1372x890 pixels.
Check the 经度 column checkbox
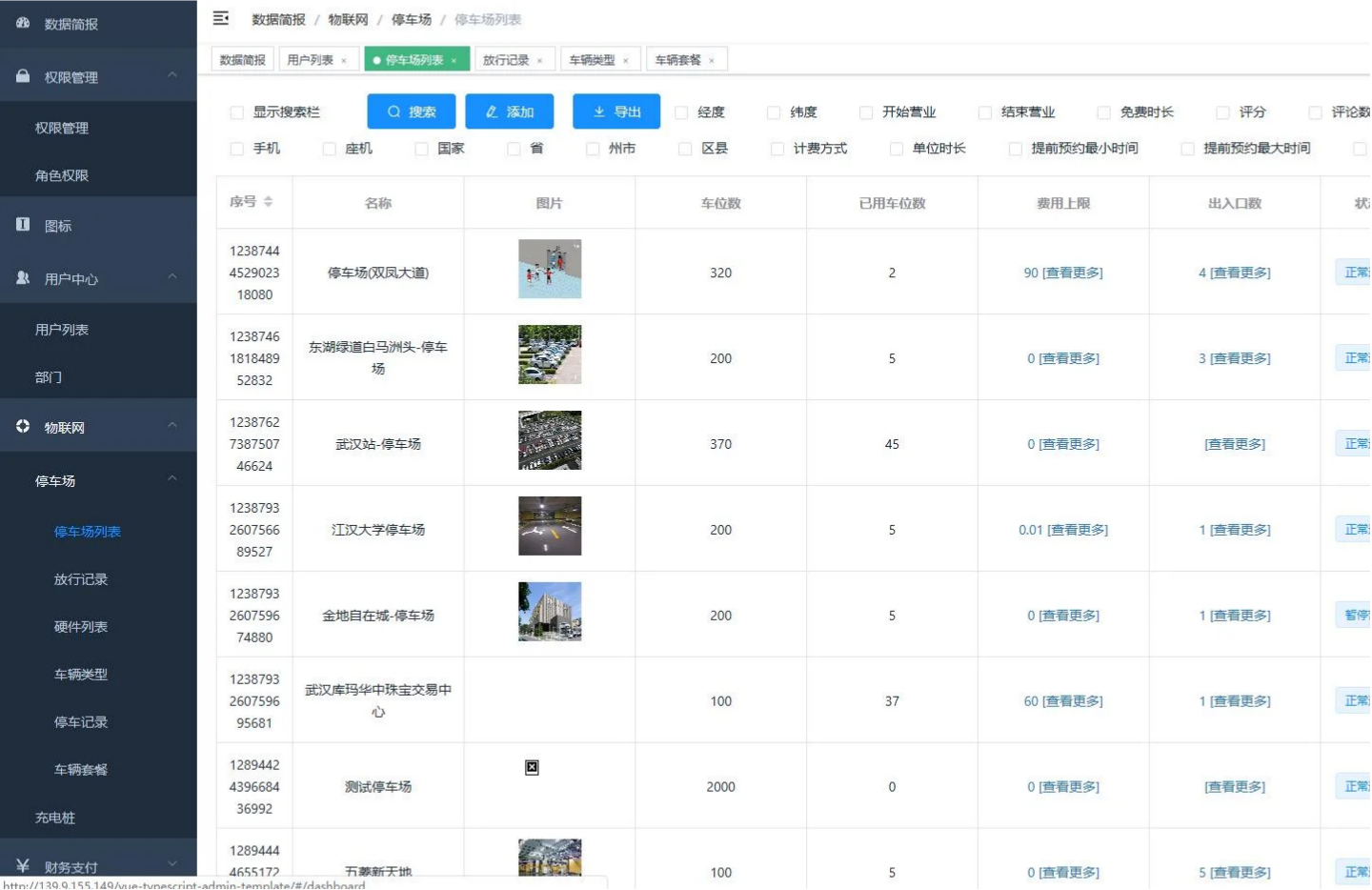(682, 111)
